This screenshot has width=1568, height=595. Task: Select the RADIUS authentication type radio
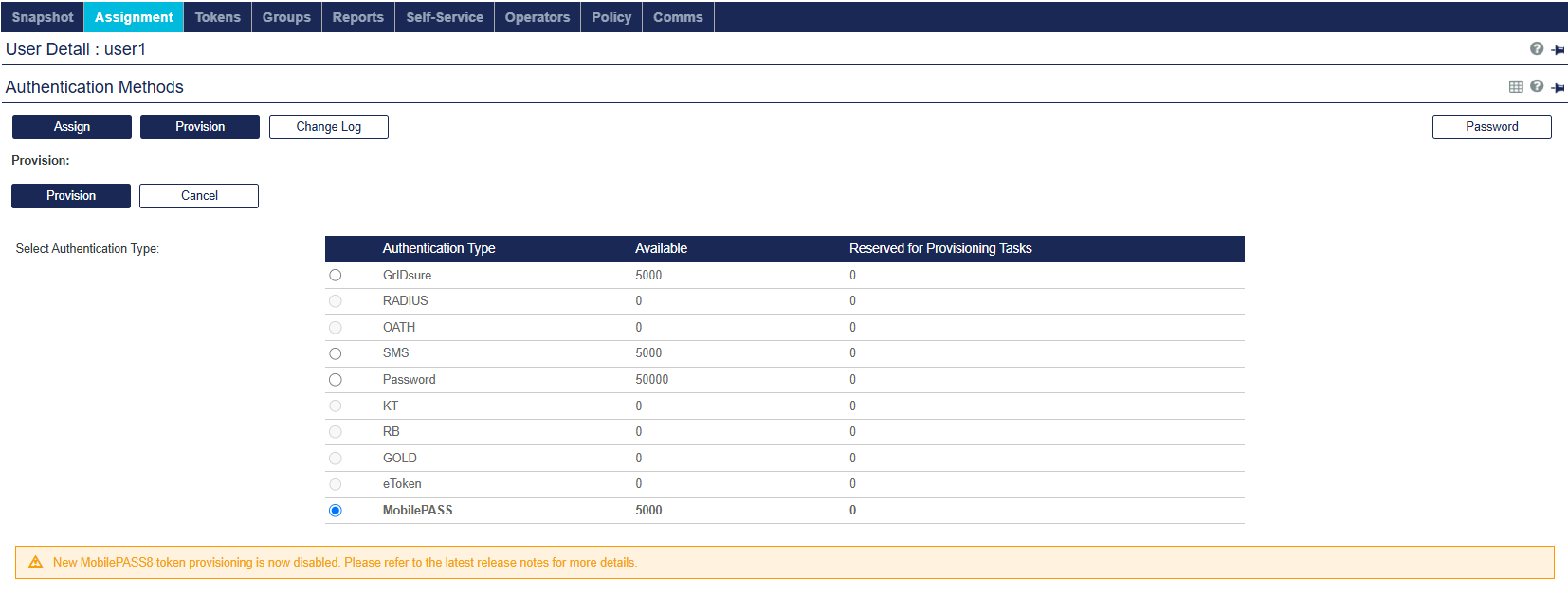coord(335,301)
